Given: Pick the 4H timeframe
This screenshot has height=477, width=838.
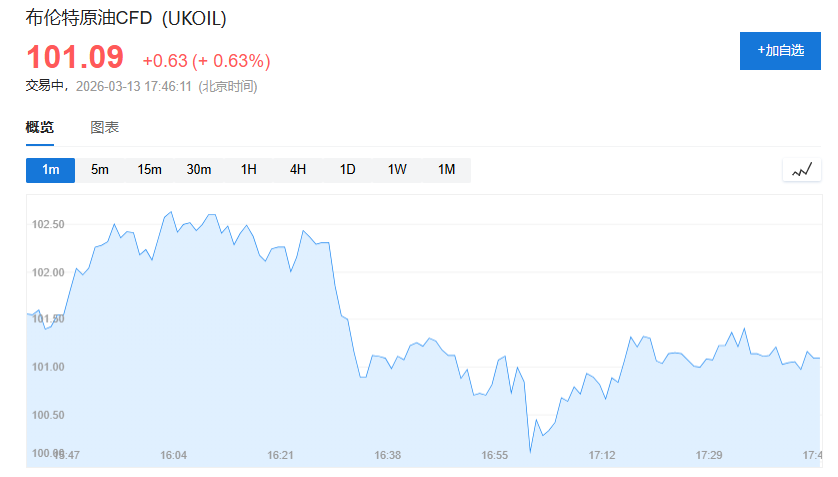Looking at the screenshot, I should (298, 170).
